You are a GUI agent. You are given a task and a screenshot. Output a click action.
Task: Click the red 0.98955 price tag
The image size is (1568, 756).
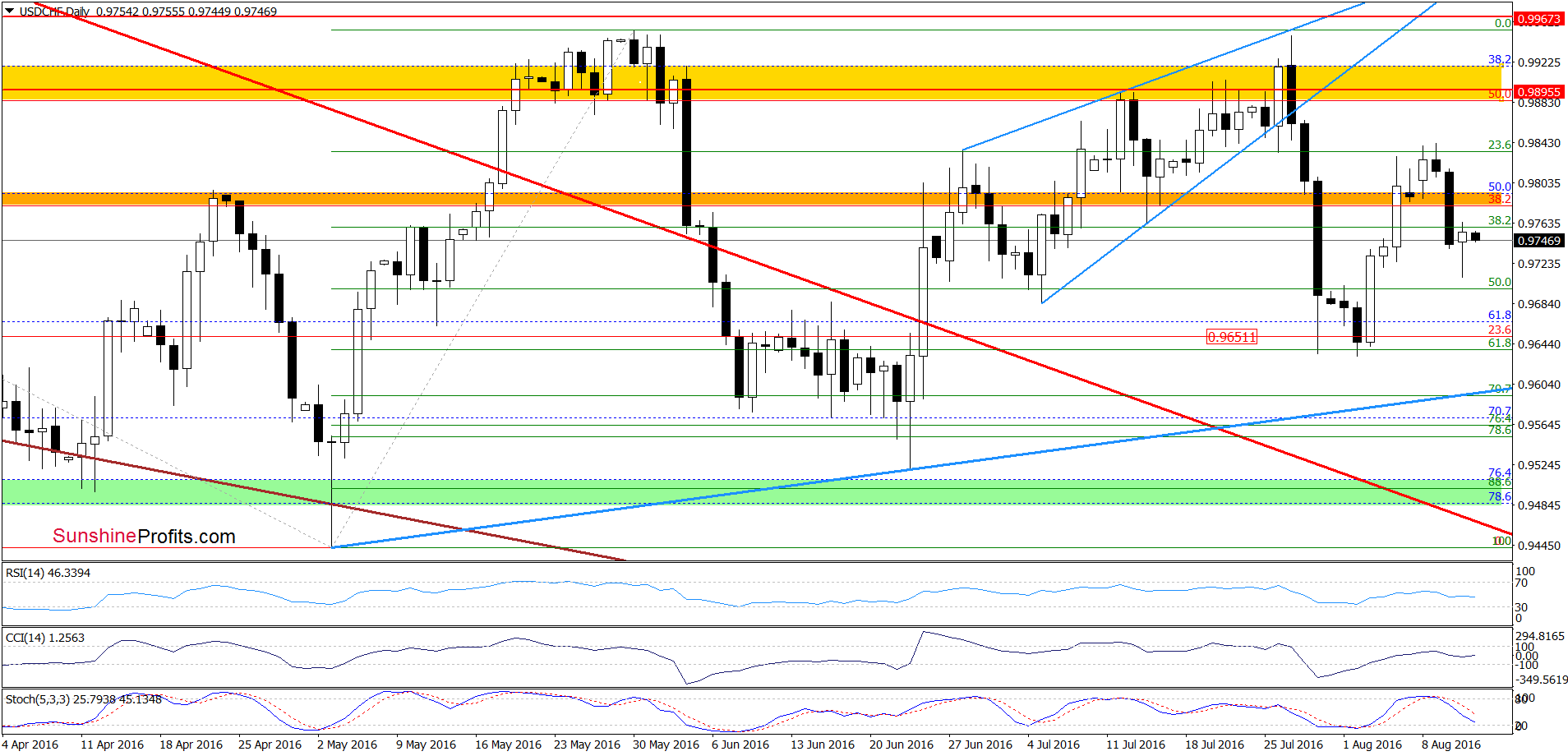pos(1538,92)
